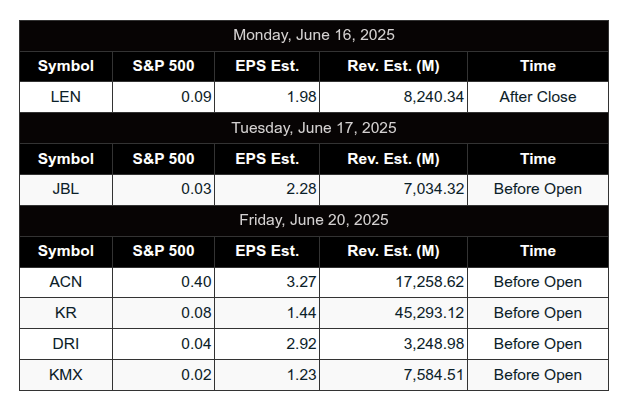Select KMX's S&P 500 weight 0.02
This screenshot has width=624, height=399.
click(x=196, y=375)
